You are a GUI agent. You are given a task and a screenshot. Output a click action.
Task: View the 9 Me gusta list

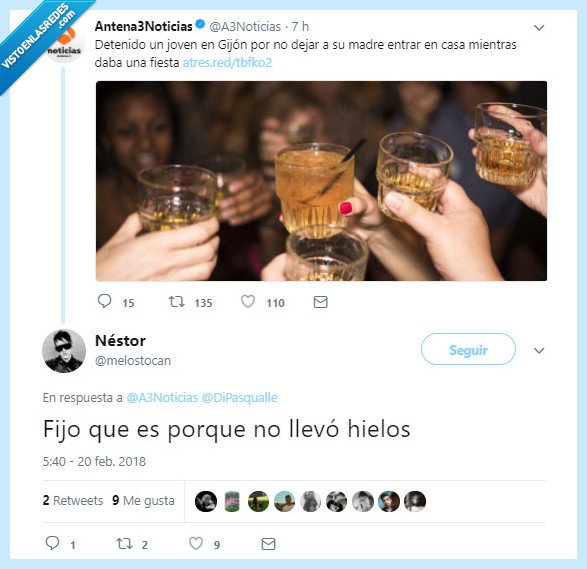[x=143, y=500]
